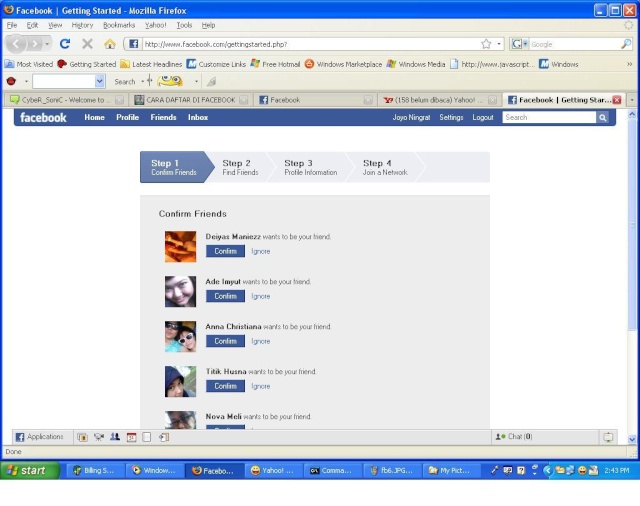The width and height of the screenshot is (640, 506).
Task: Click Titik Husna profile picture
Action: (180, 381)
